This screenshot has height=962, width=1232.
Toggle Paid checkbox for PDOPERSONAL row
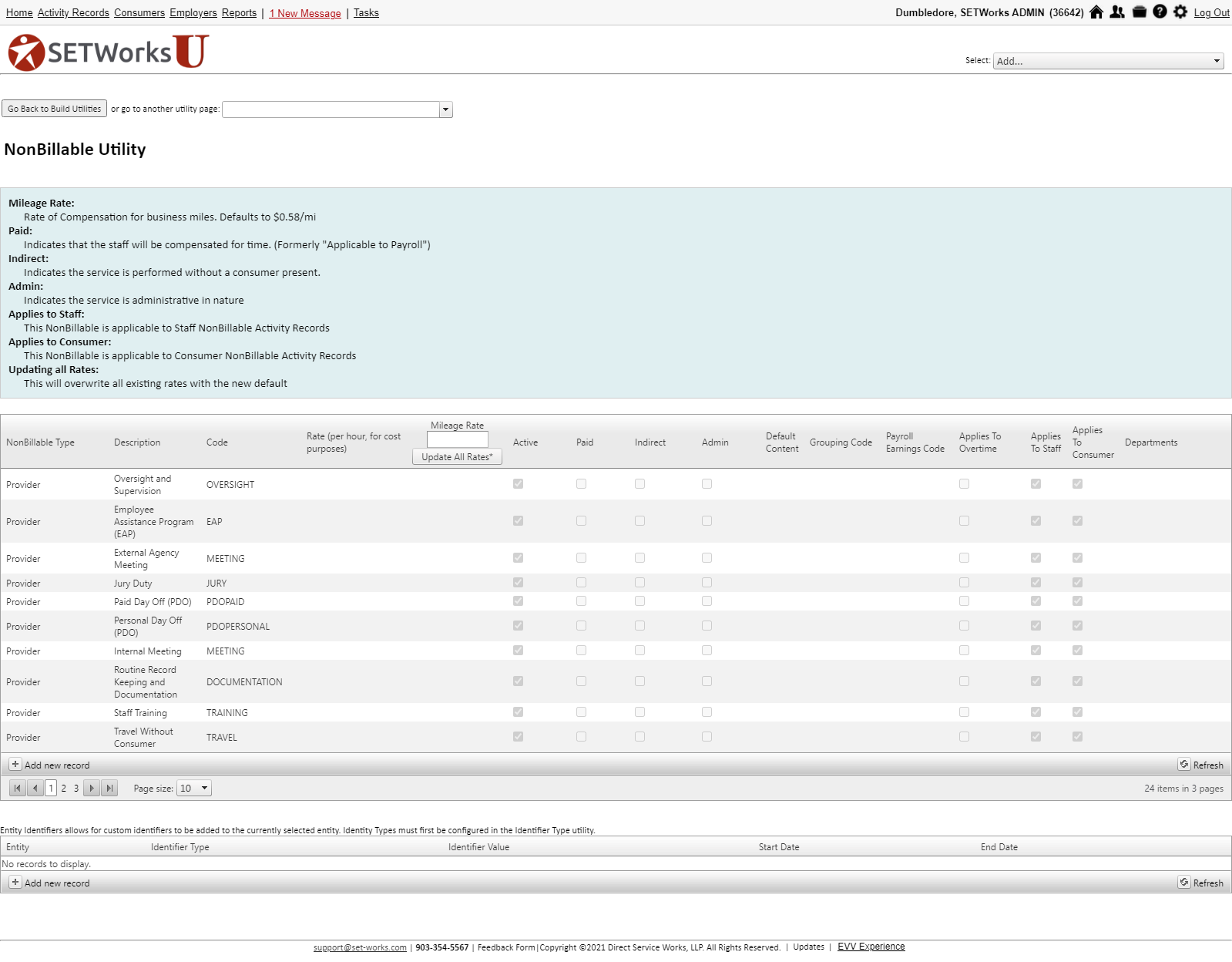[x=581, y=626]
